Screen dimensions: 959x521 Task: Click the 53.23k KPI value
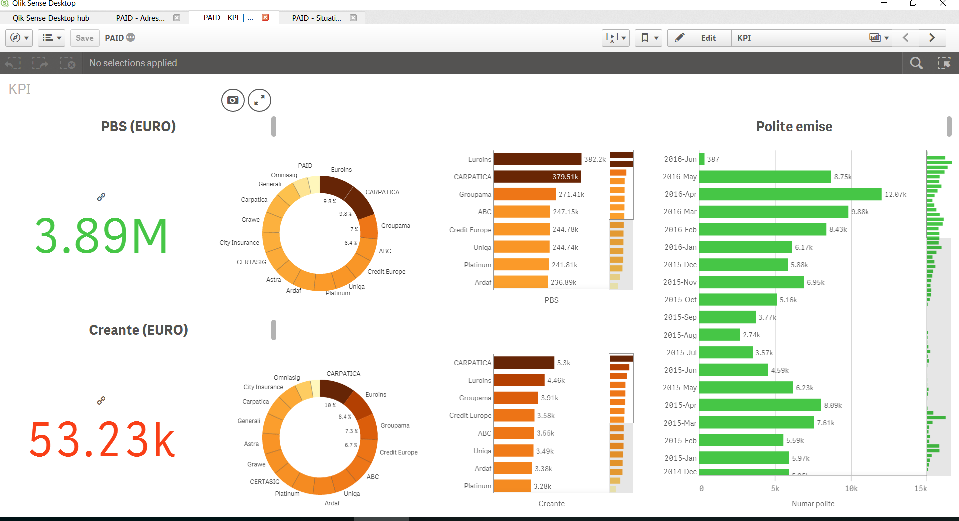(x=102, y=439)
